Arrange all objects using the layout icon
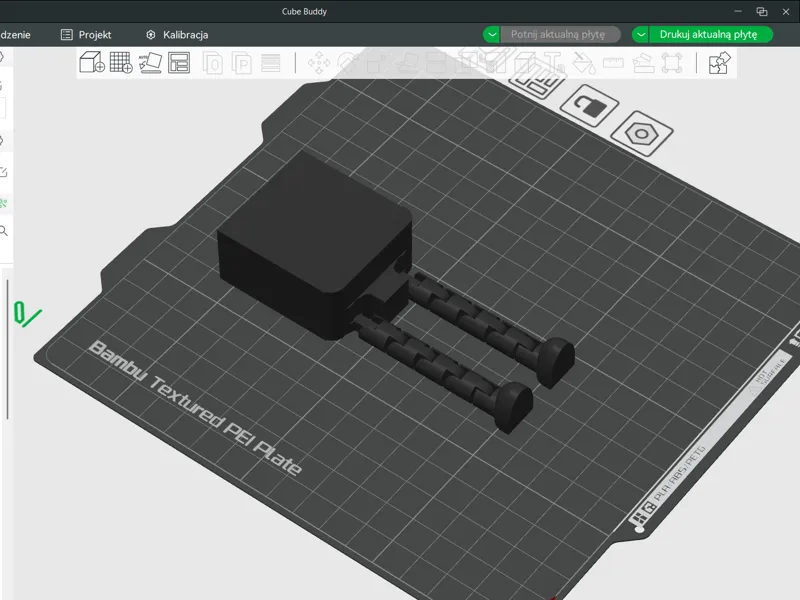The image size is (800, 600). click(x=179, y=63)
